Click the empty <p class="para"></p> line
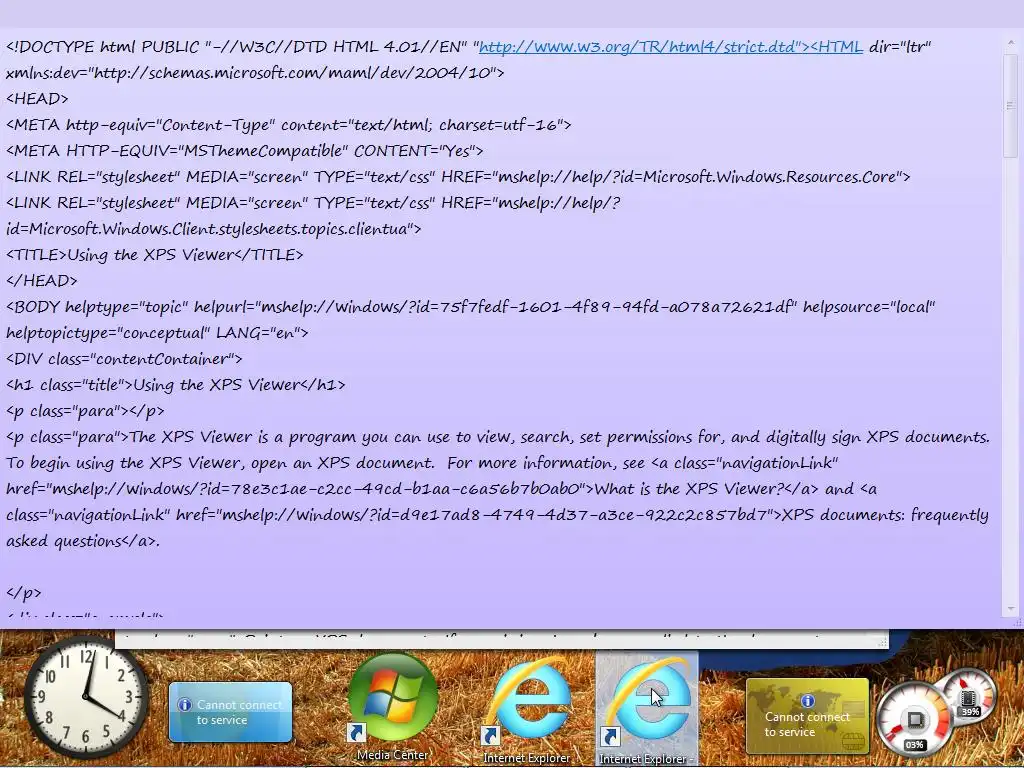The height and width of the screenshot is (768, 1024). click(x=86, y=411)
